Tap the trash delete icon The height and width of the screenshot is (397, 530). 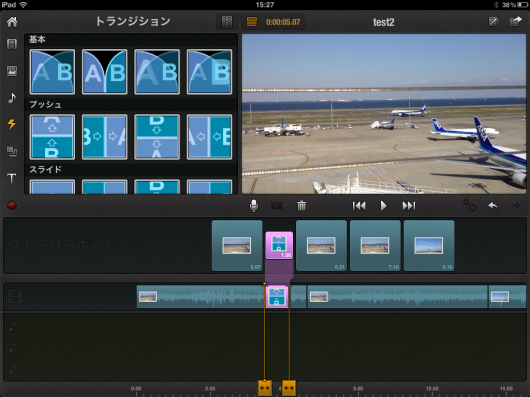302,205
